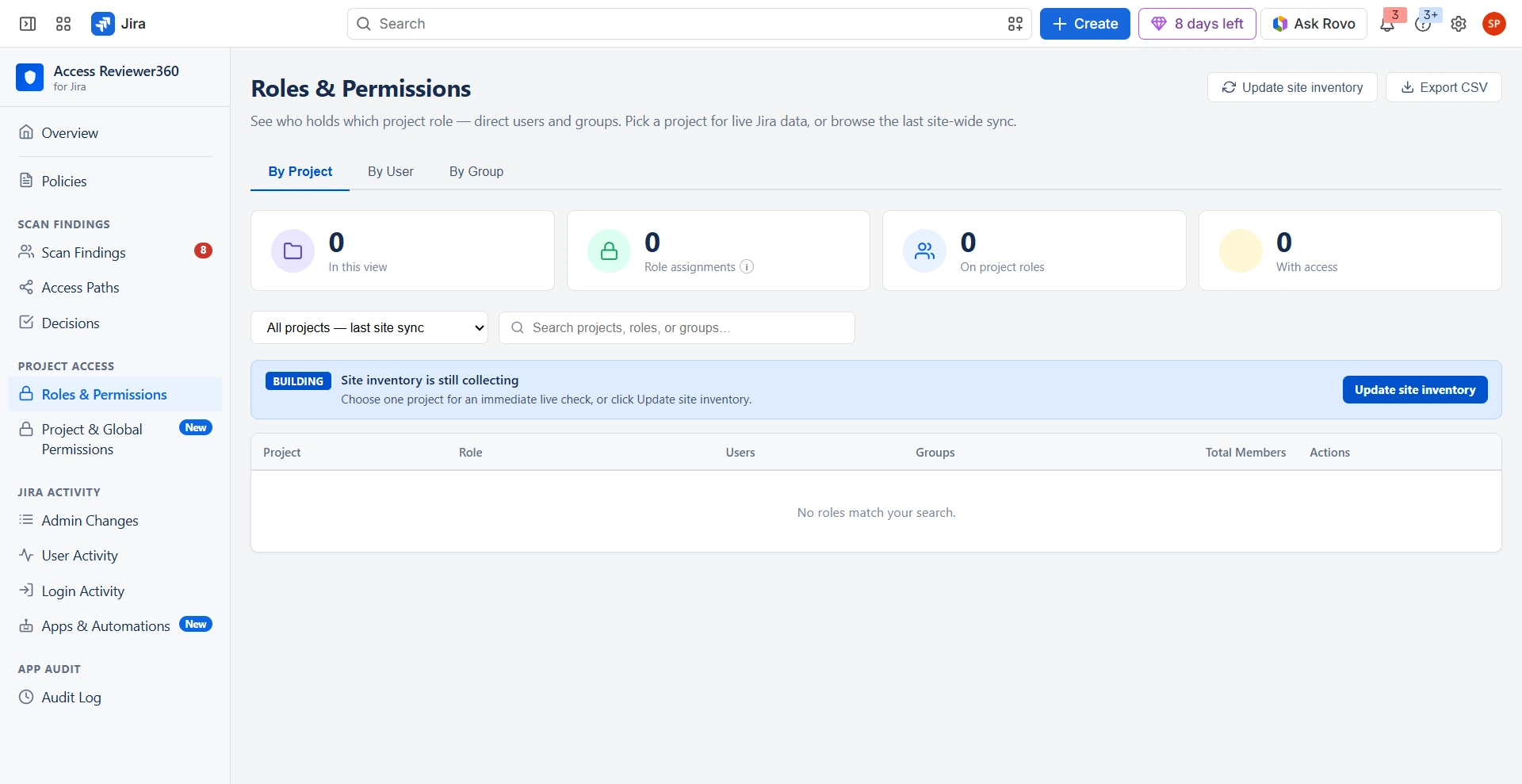This screenshot has height=784, width=1522.
Task: Focus the Jira top Search field
Action: [x=689, y=24]
